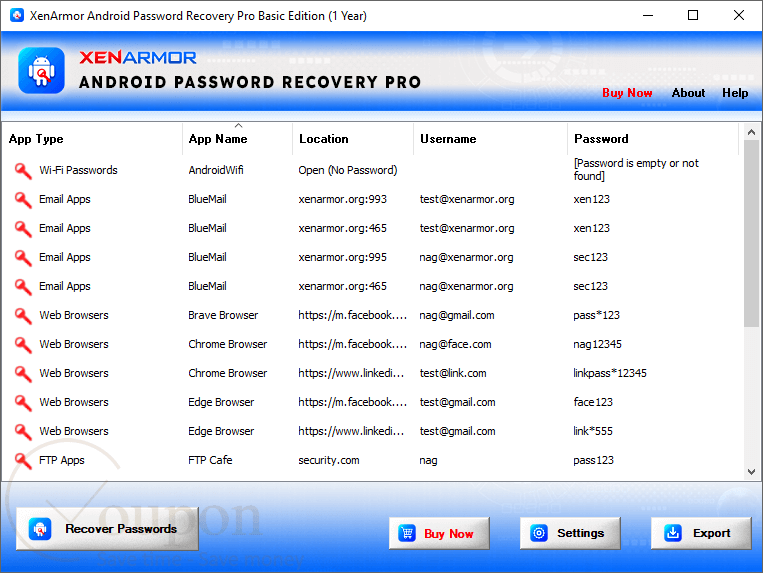Viewport: 763px width, 573px height.
Task: Select Open (No Password) location cell
Action: 347,170
